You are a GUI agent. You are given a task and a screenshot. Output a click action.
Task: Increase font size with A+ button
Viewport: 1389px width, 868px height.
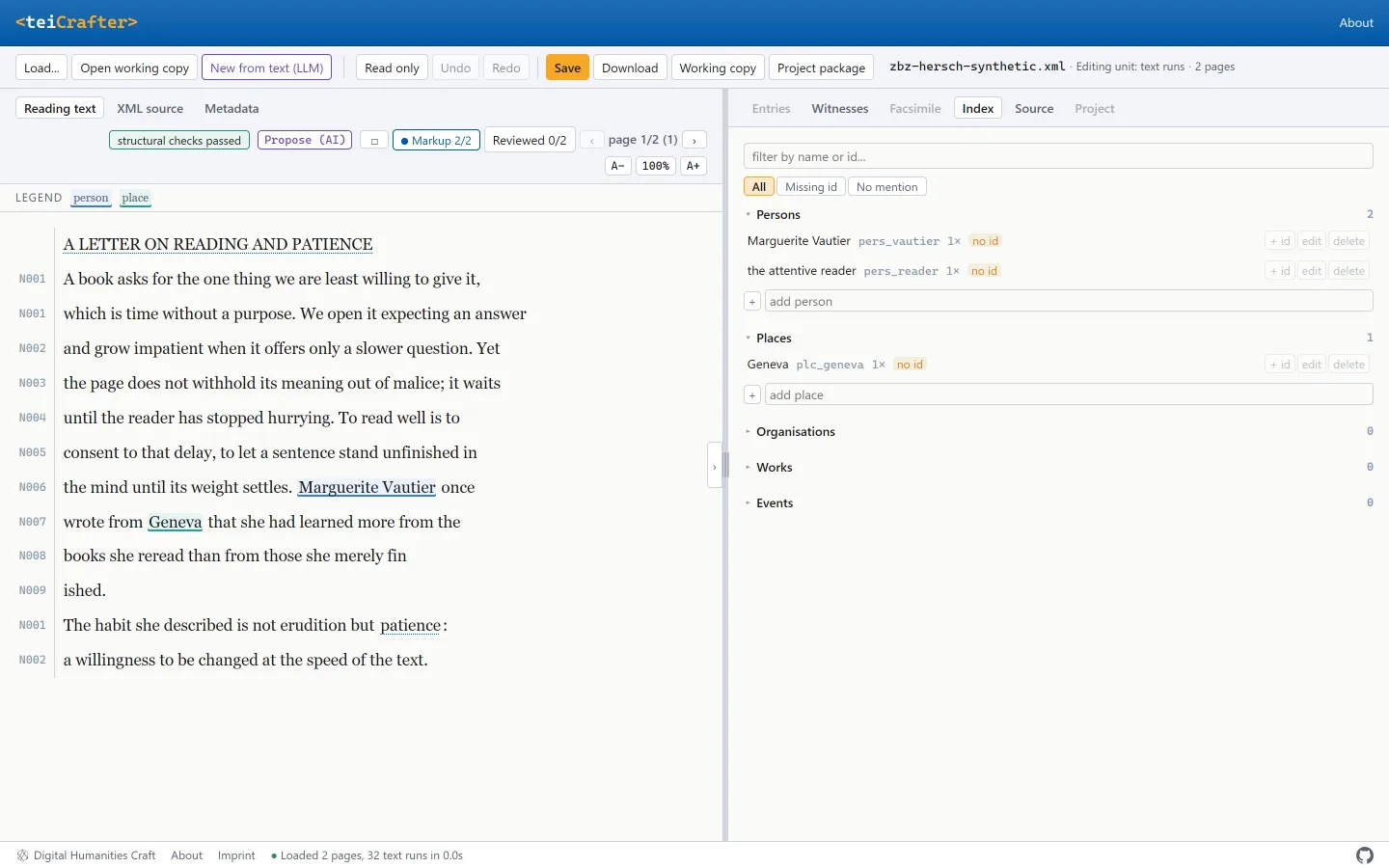(694, 166)
